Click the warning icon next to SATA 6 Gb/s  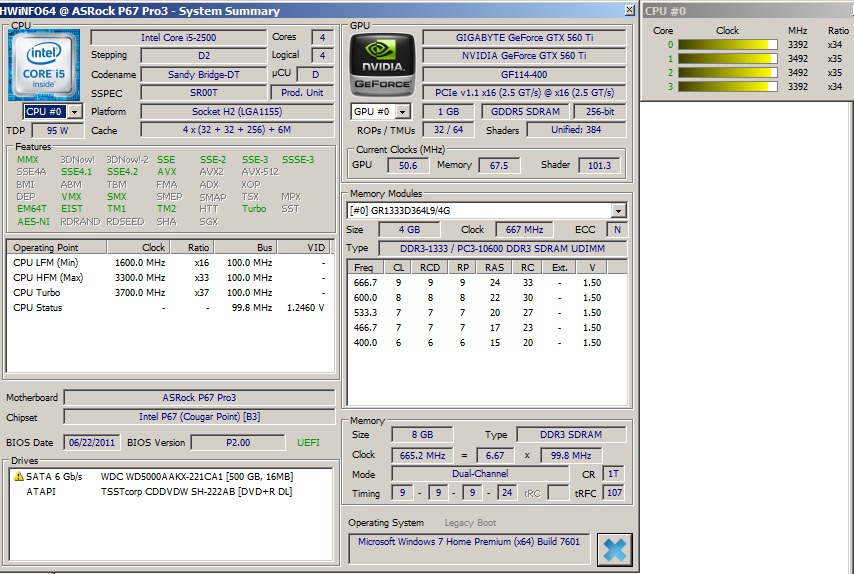pyautogui.click(x=19, y=477)
